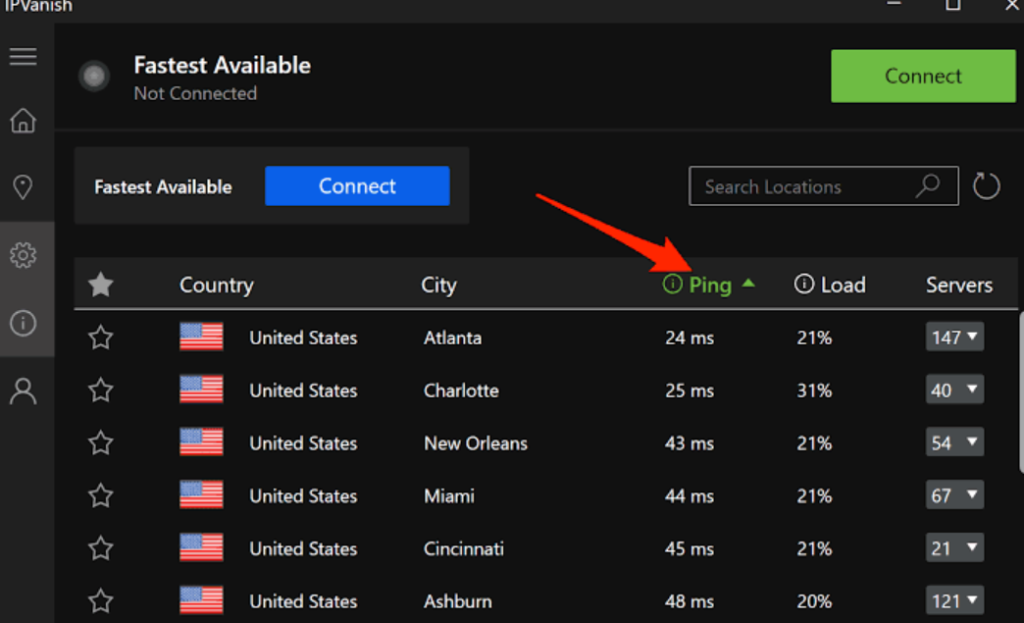Click Fastest Available label beside blue Connect

(163, 187)
